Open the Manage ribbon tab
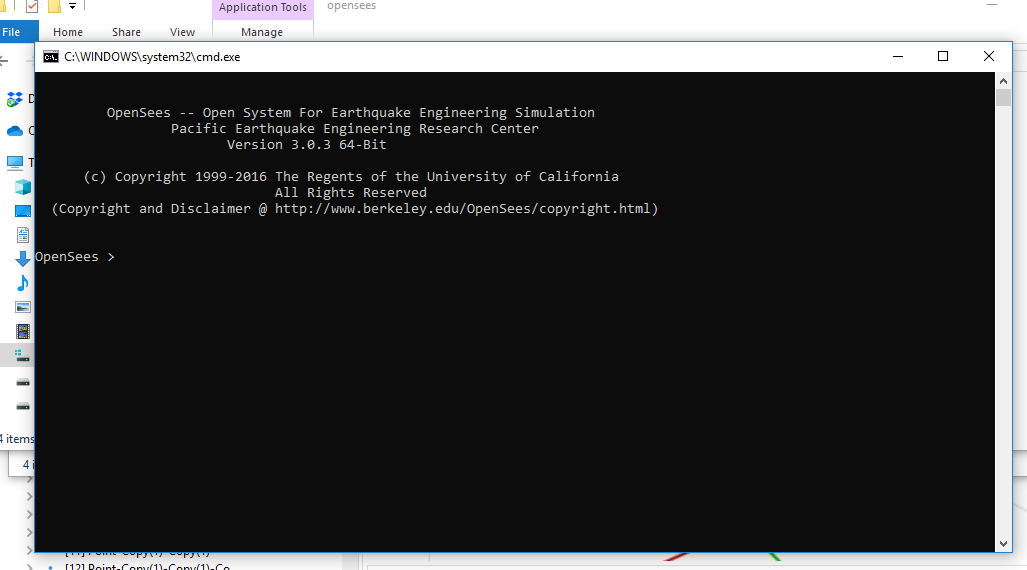 tap(262, 31)
